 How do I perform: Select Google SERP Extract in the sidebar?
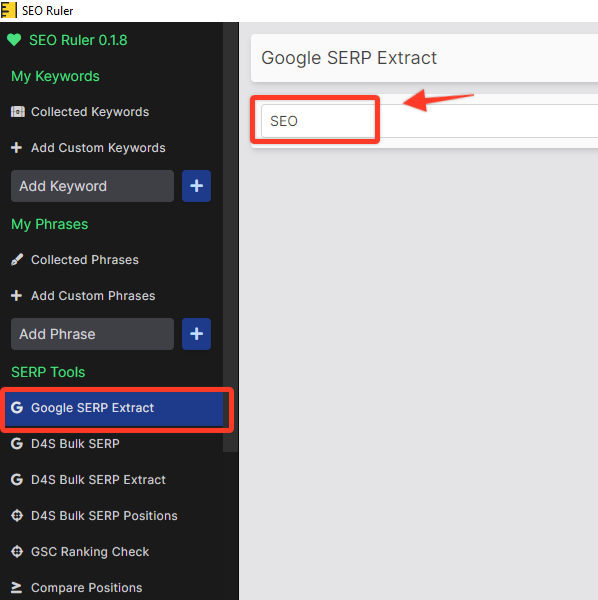tap(114, 408)
